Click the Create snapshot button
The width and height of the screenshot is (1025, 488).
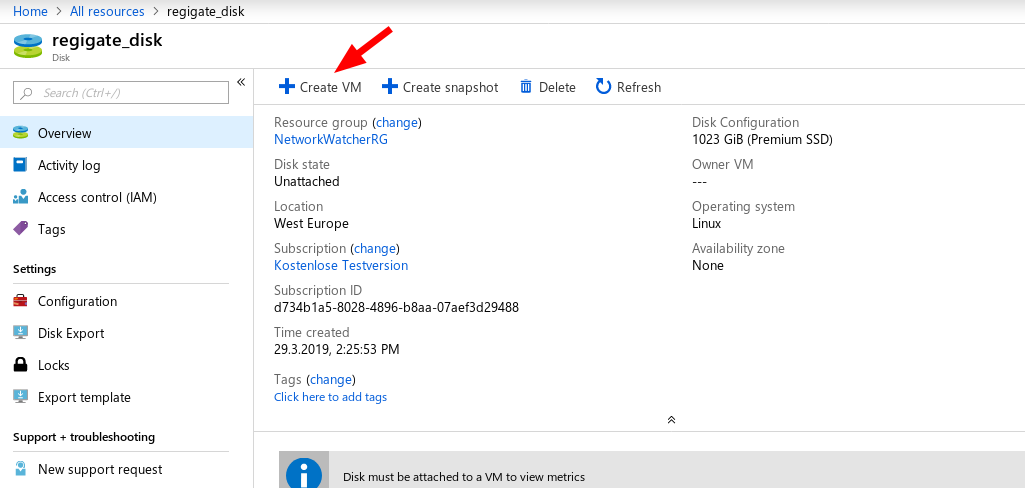pos(440,87)
